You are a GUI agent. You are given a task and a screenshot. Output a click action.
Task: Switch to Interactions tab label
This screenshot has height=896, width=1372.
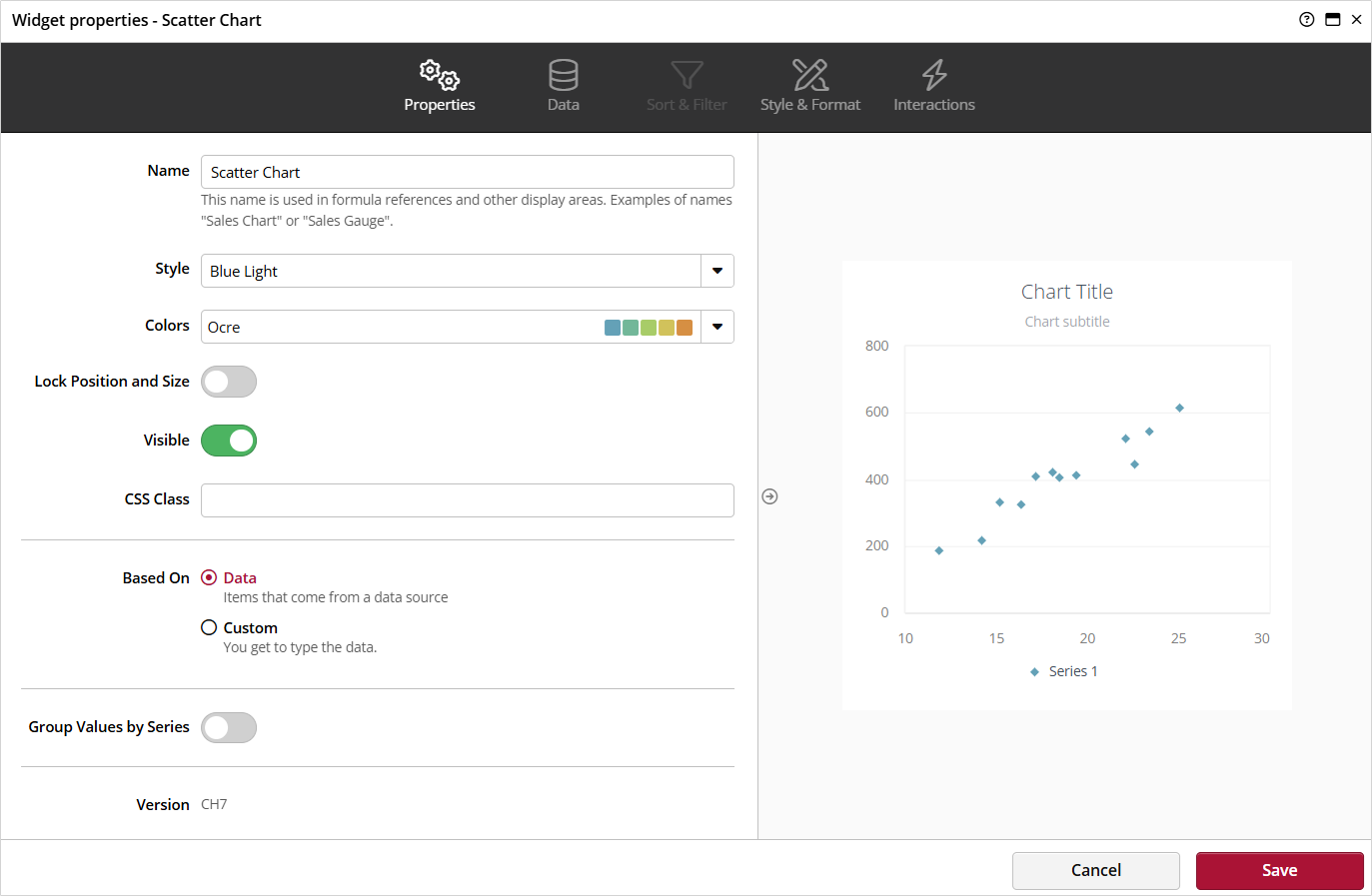point(934,105)
